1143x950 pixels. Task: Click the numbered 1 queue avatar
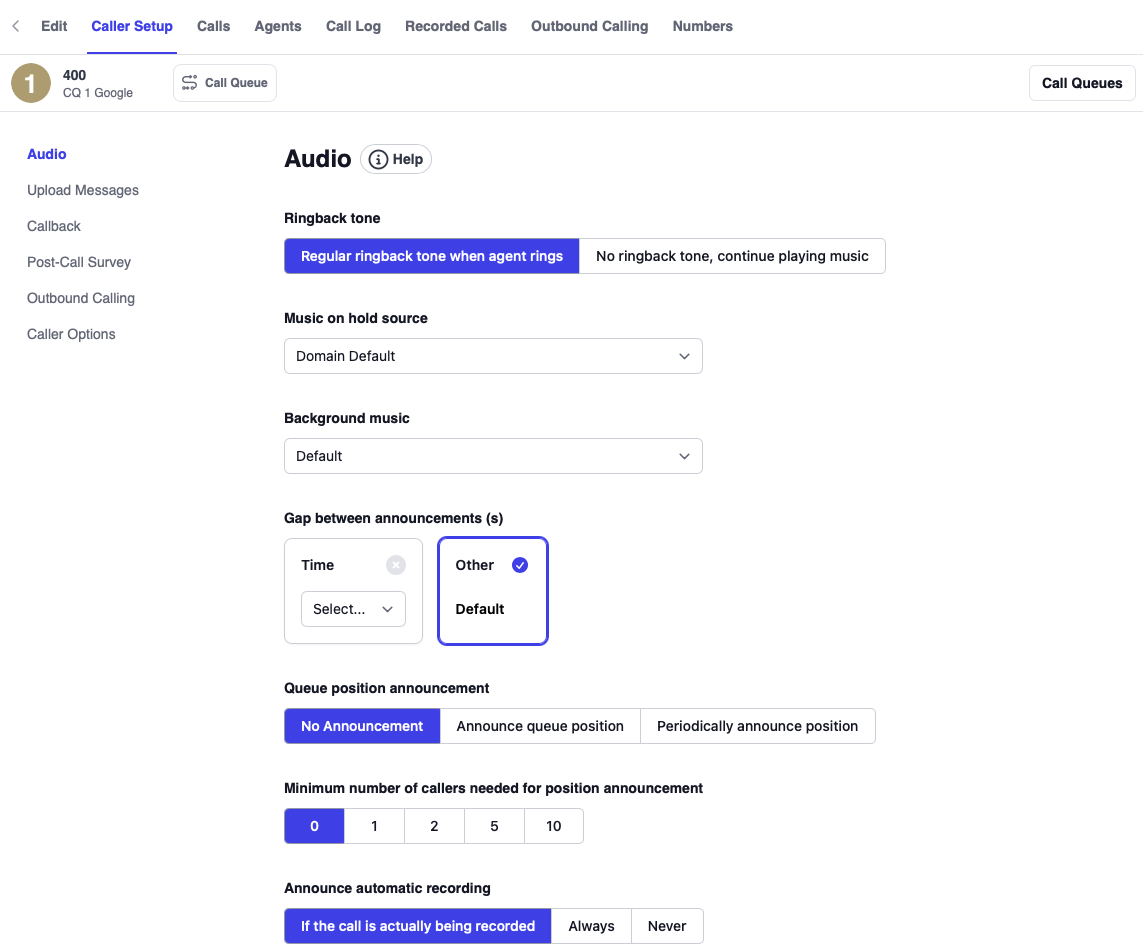(31, 83)
